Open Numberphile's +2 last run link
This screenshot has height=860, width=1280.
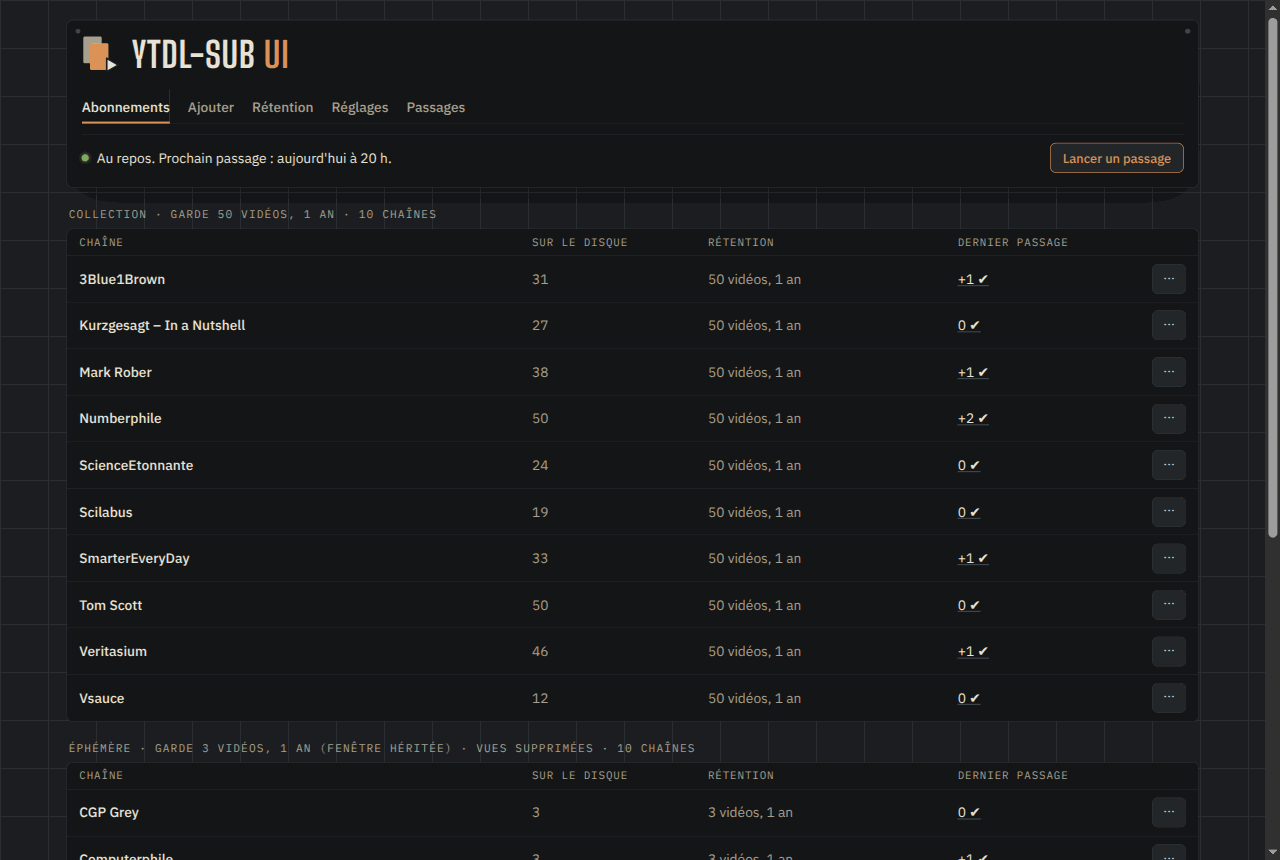[973, 418]
